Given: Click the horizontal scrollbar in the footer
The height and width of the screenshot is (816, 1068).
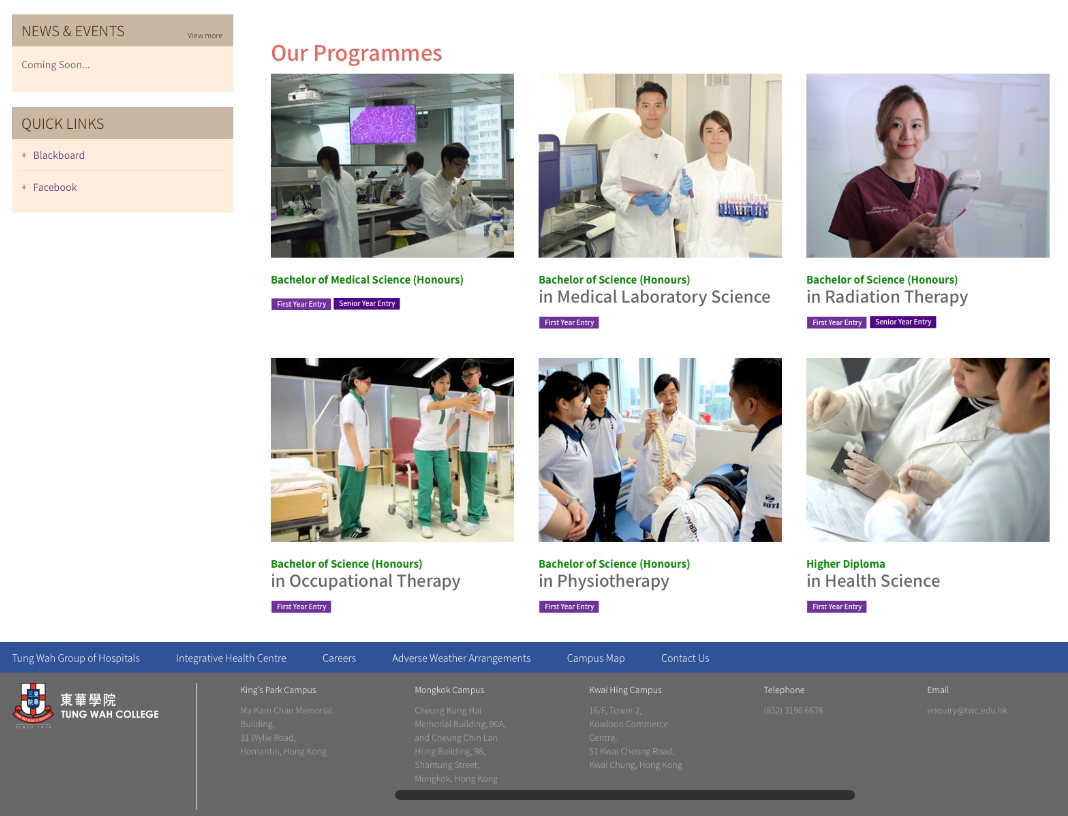Looking at the screenshot, I should 625,795.
